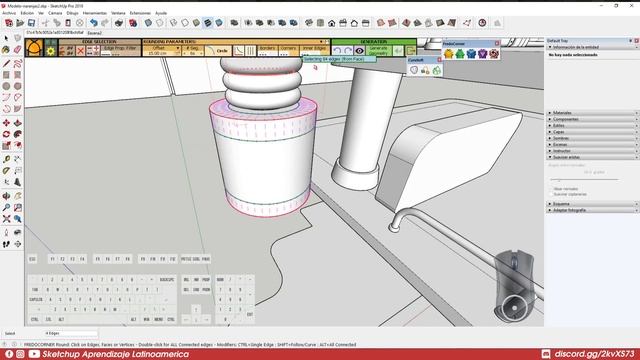Toggle the Circle profile button
This screenshot has width=640, height=360.
point(218,51)
